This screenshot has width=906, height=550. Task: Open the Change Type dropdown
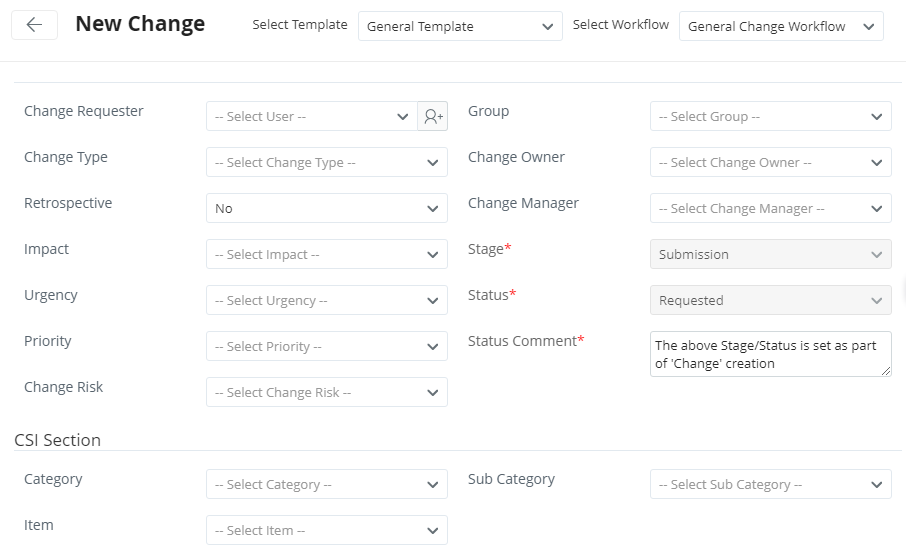tap(326, 163)
